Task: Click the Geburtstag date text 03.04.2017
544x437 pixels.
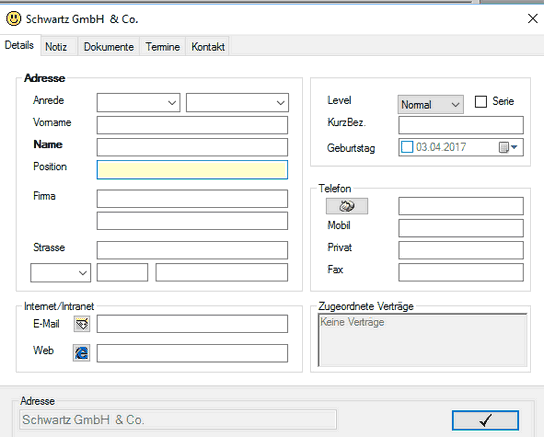Action: point(441,147)
